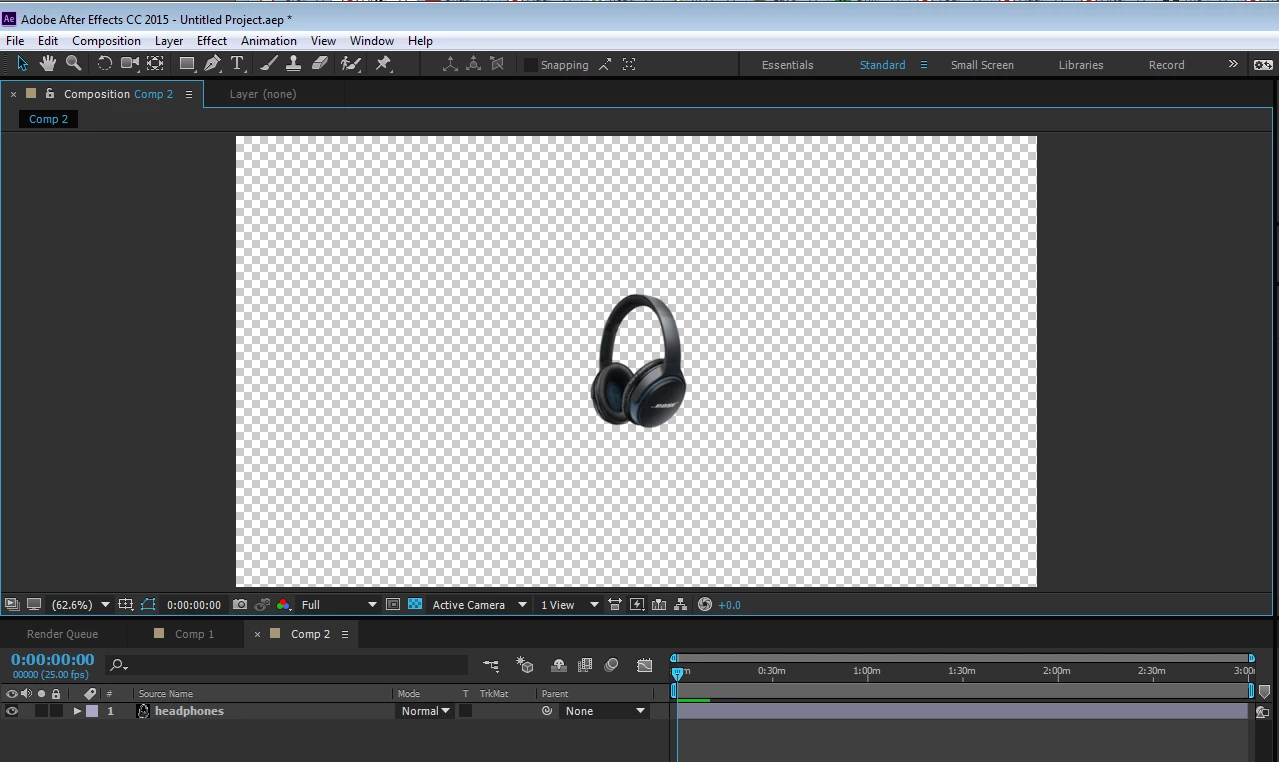
Task: Toggle Hide Shy Layers in timeline
Action: click(559, 665)
